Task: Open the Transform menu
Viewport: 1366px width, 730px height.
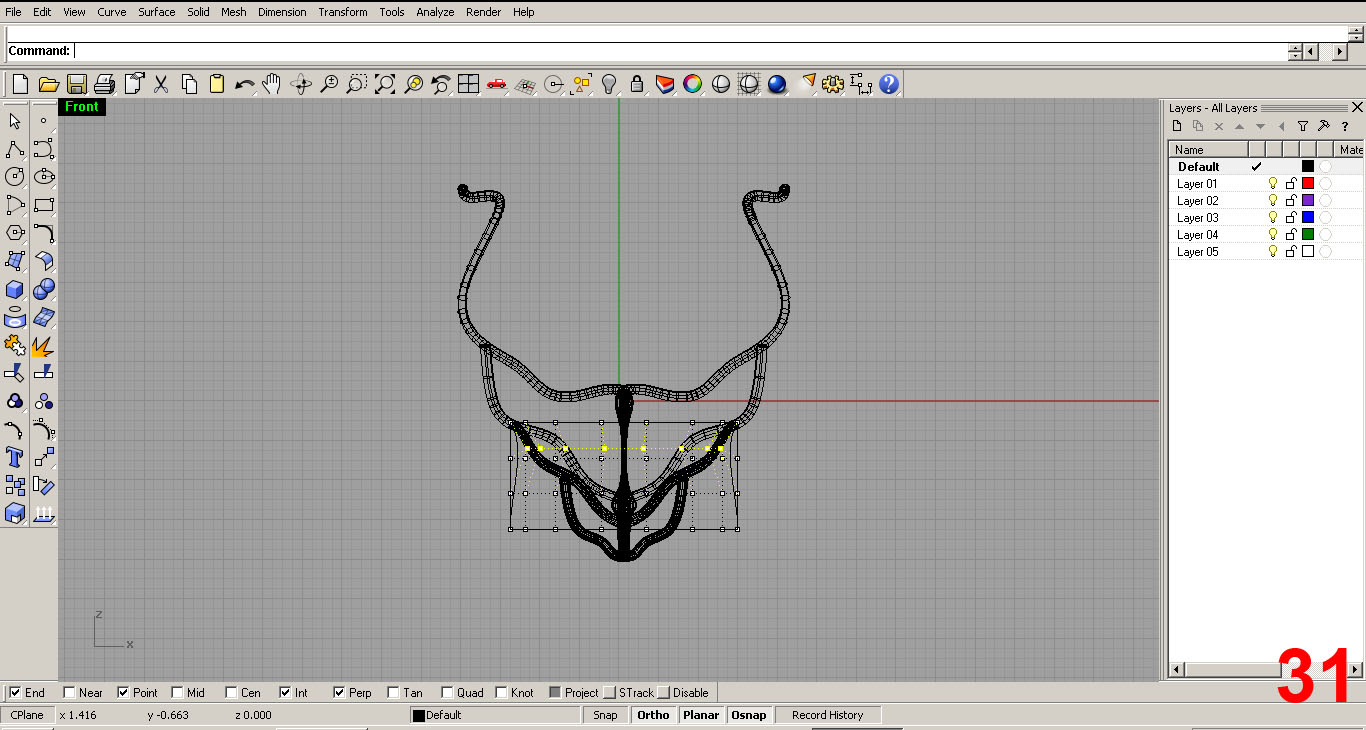Action: 343,12
